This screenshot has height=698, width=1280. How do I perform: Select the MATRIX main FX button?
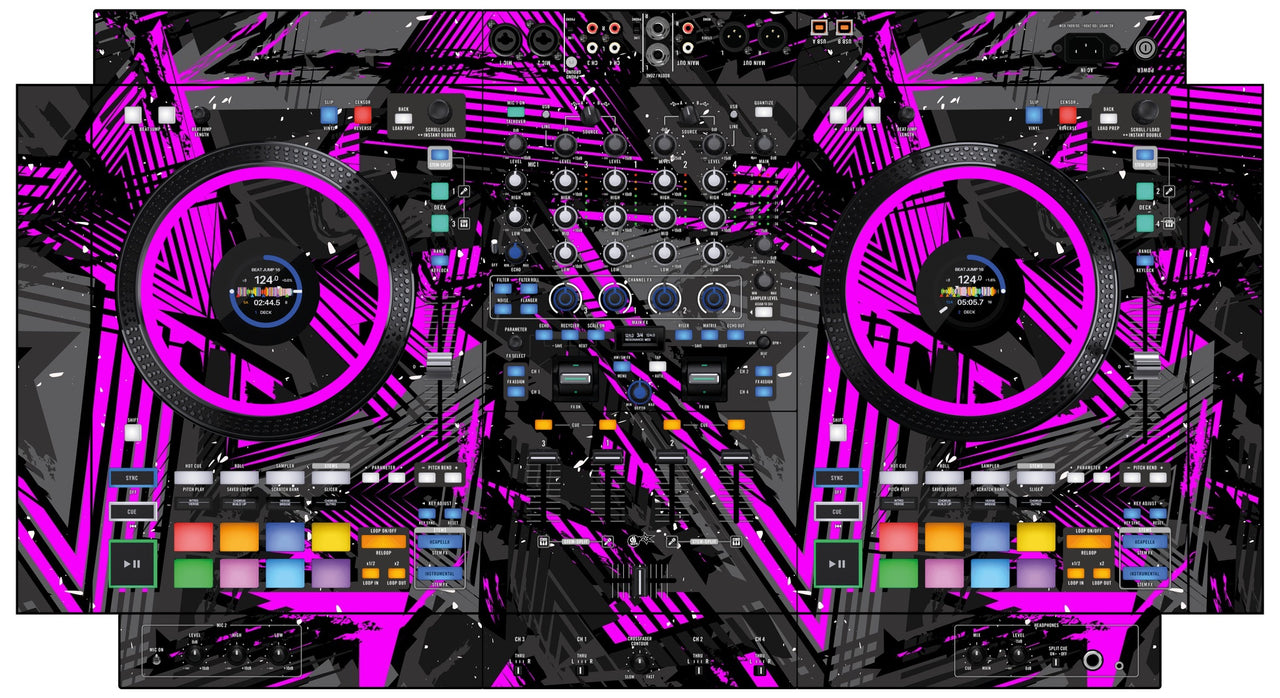(x=709, y=336)
